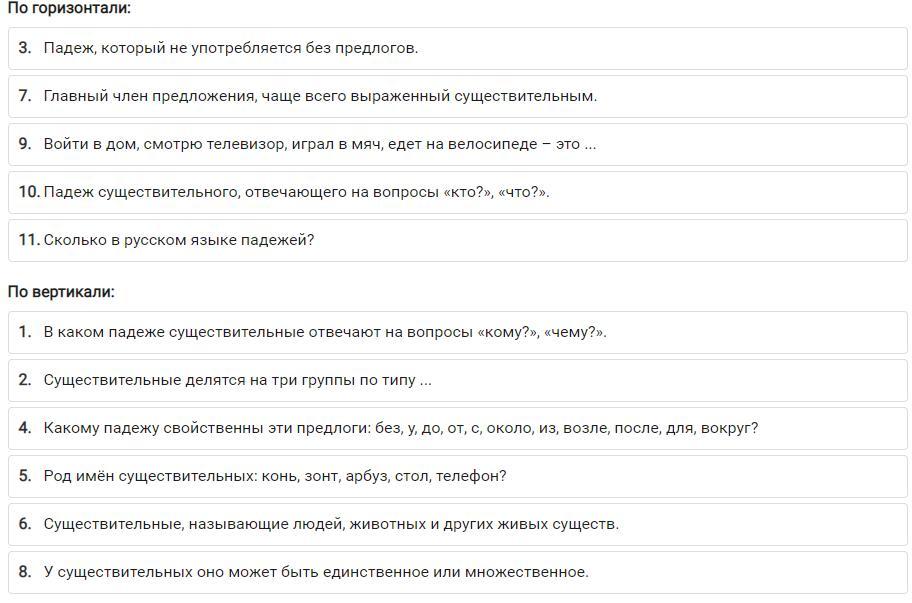Select clue 6 about living beings nouns
Viewport: 912px width, 603px height.
[x=457, y=524]
